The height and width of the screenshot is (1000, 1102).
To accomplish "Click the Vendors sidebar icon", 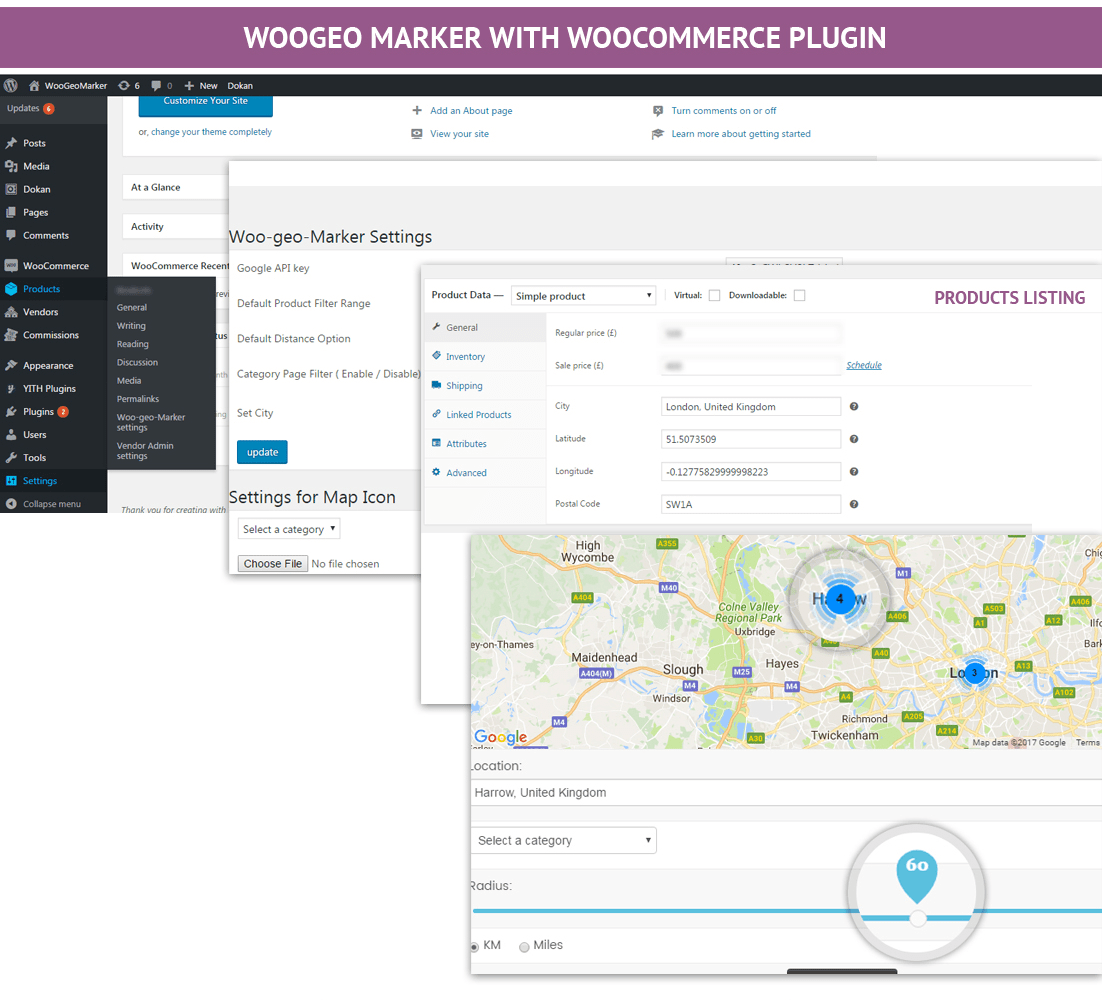I will (x=11, y=312).
